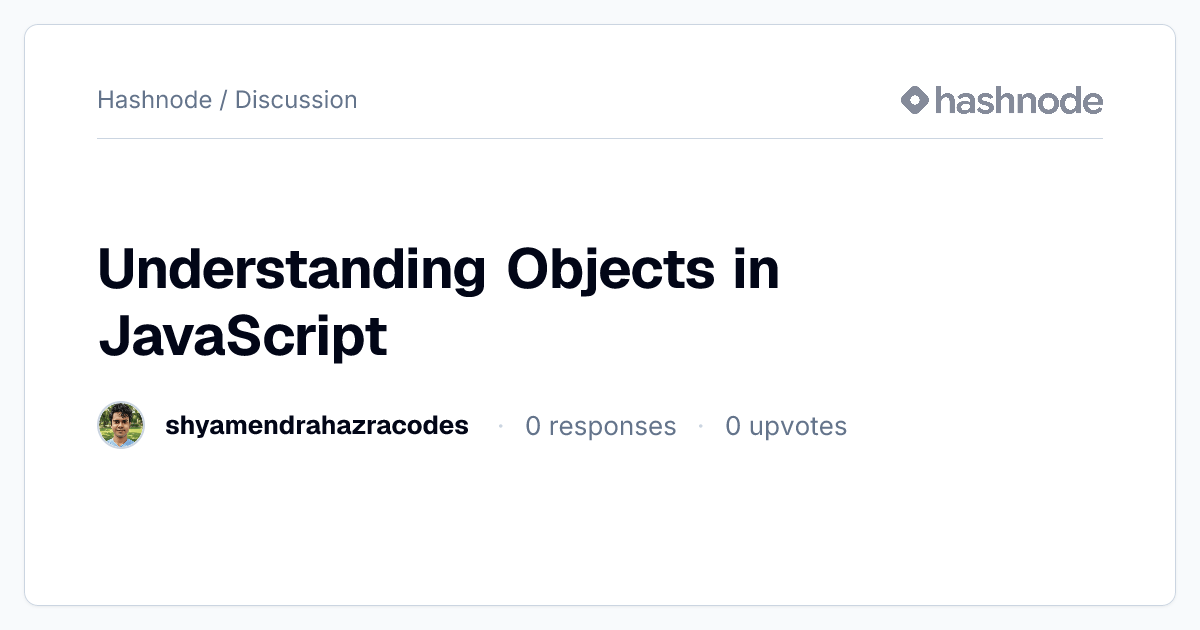Click the dot separator before 0 upvotes
Viewport: 1200px width, 630px height.
point(701,427)
